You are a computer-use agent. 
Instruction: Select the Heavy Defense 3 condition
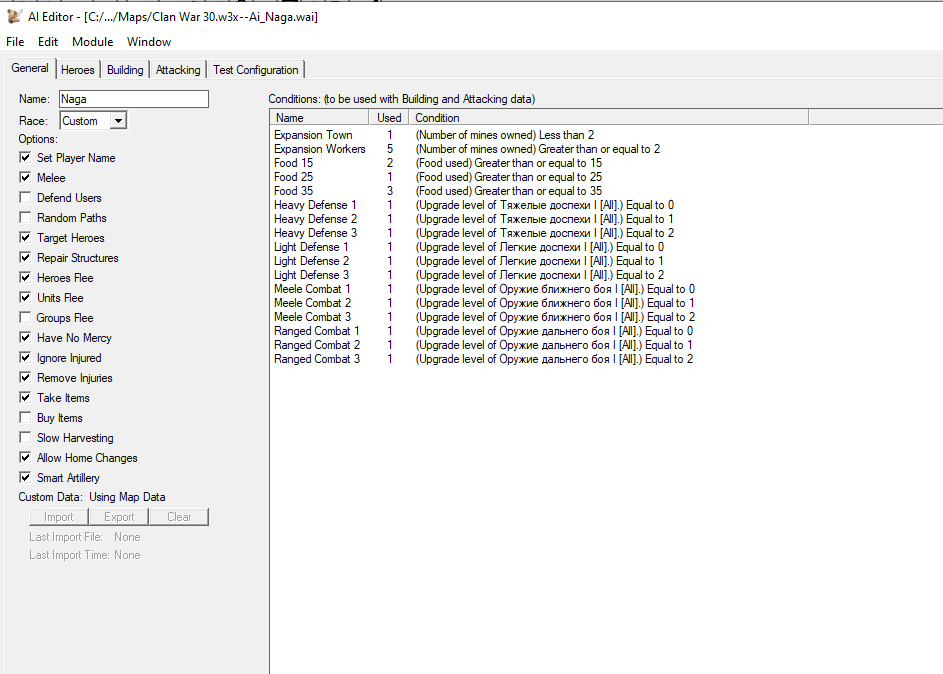315,233
